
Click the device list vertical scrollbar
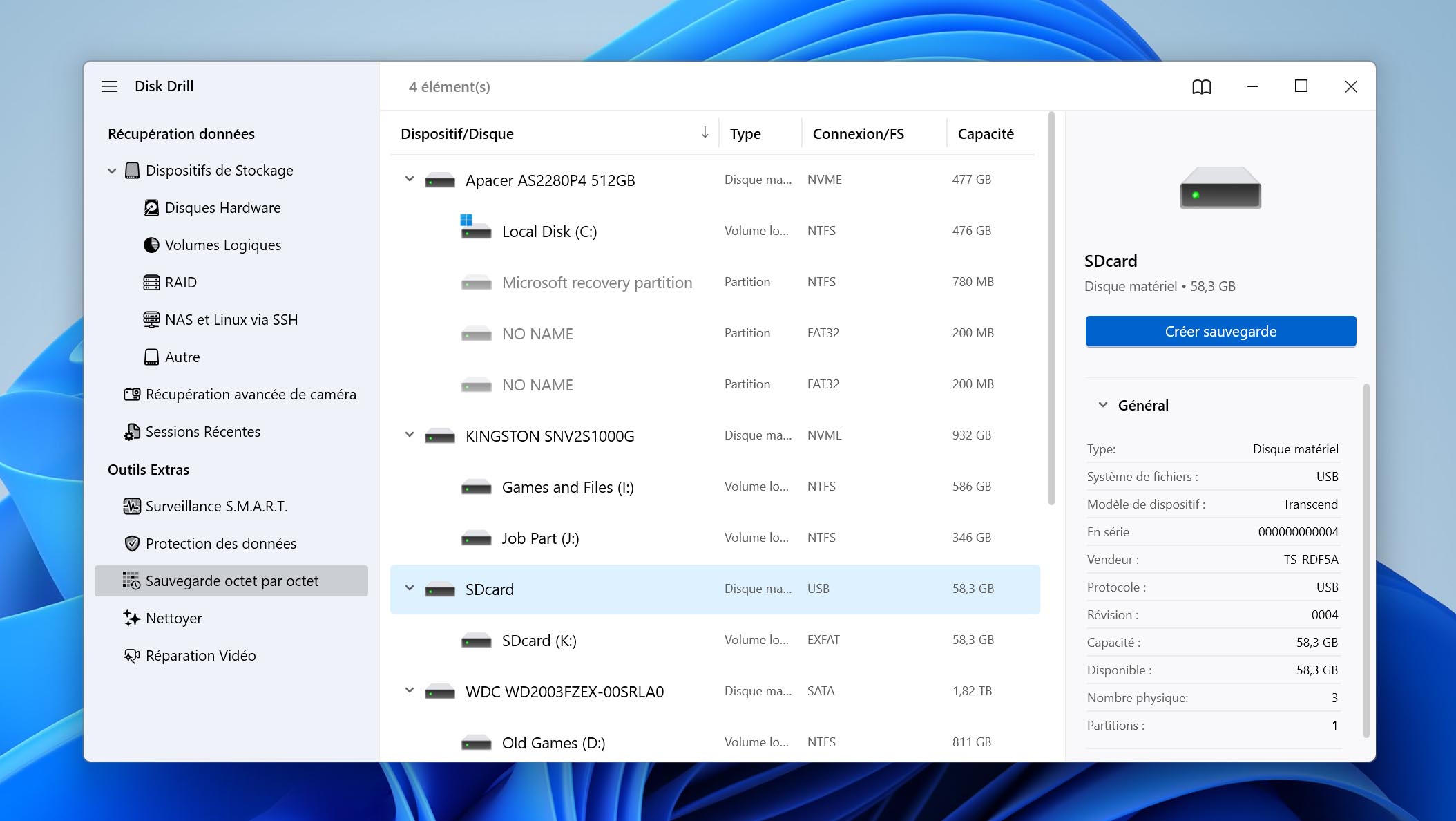1051,308
